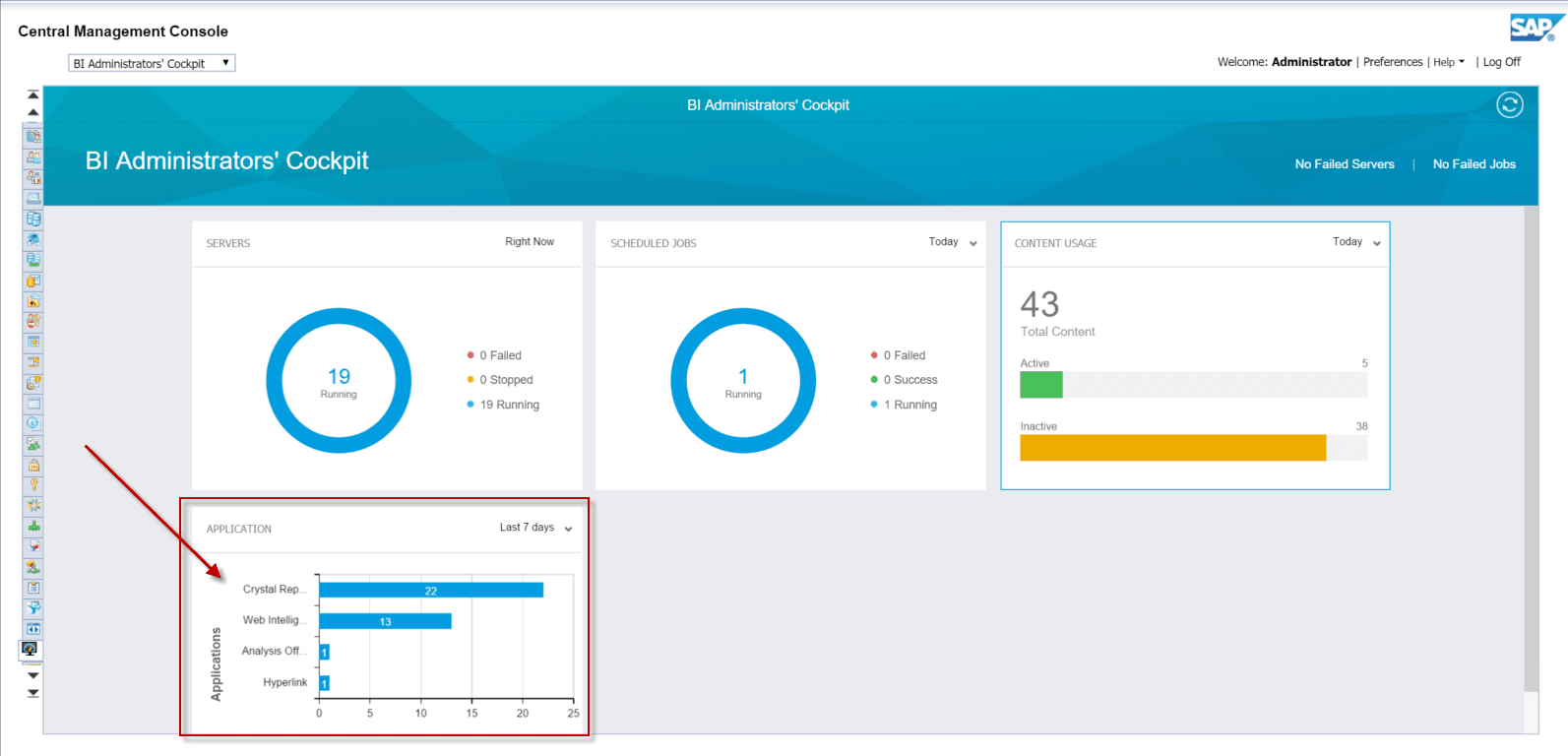Click the 'Right Now' label on Servers
This screenshot has width=1568, height=756.
click(x=530, y=242)
